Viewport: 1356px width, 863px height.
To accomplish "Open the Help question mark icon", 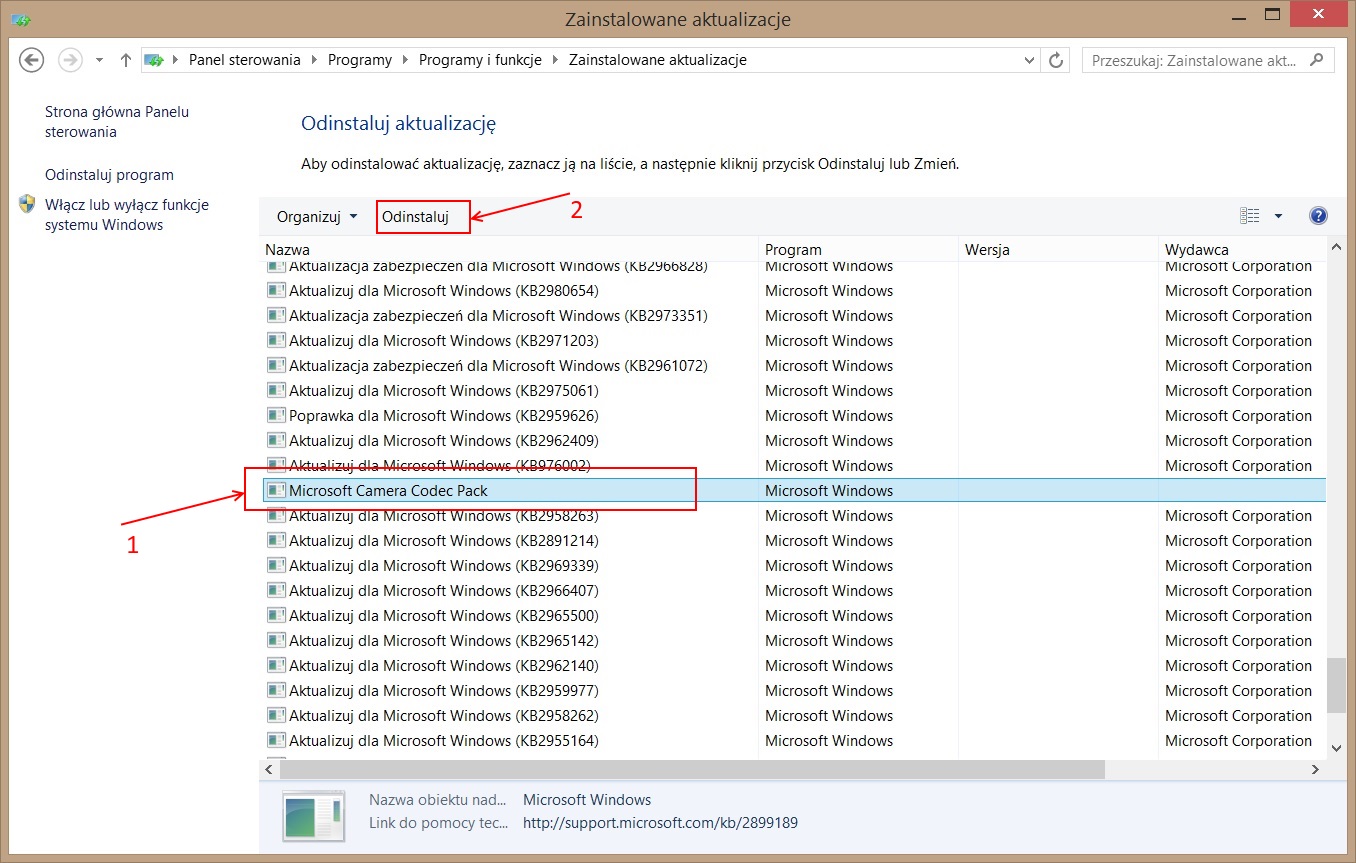I will 1318,216.
